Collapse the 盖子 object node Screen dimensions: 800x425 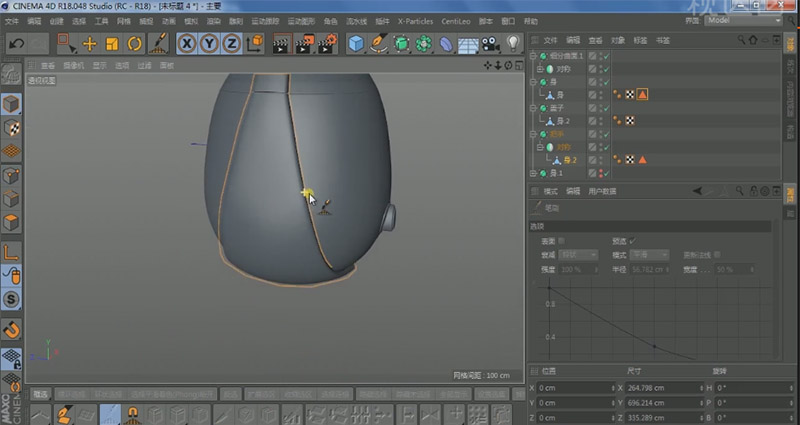pos(533,108)
